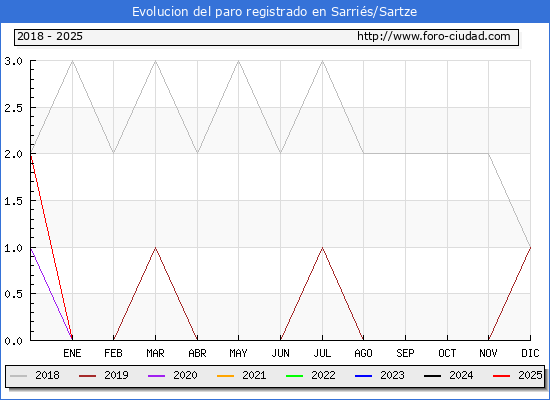Click the 0.0 y-axis value

(13, 341)
